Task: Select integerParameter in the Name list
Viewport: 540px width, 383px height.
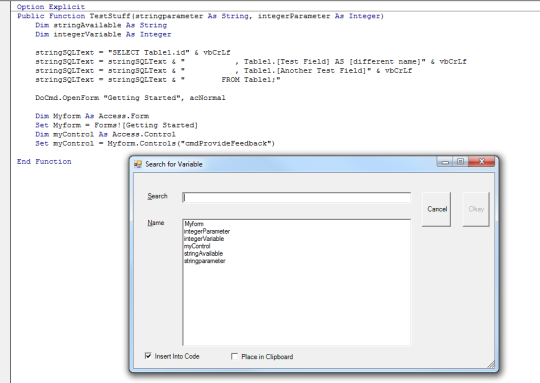Action: (207, 231)
